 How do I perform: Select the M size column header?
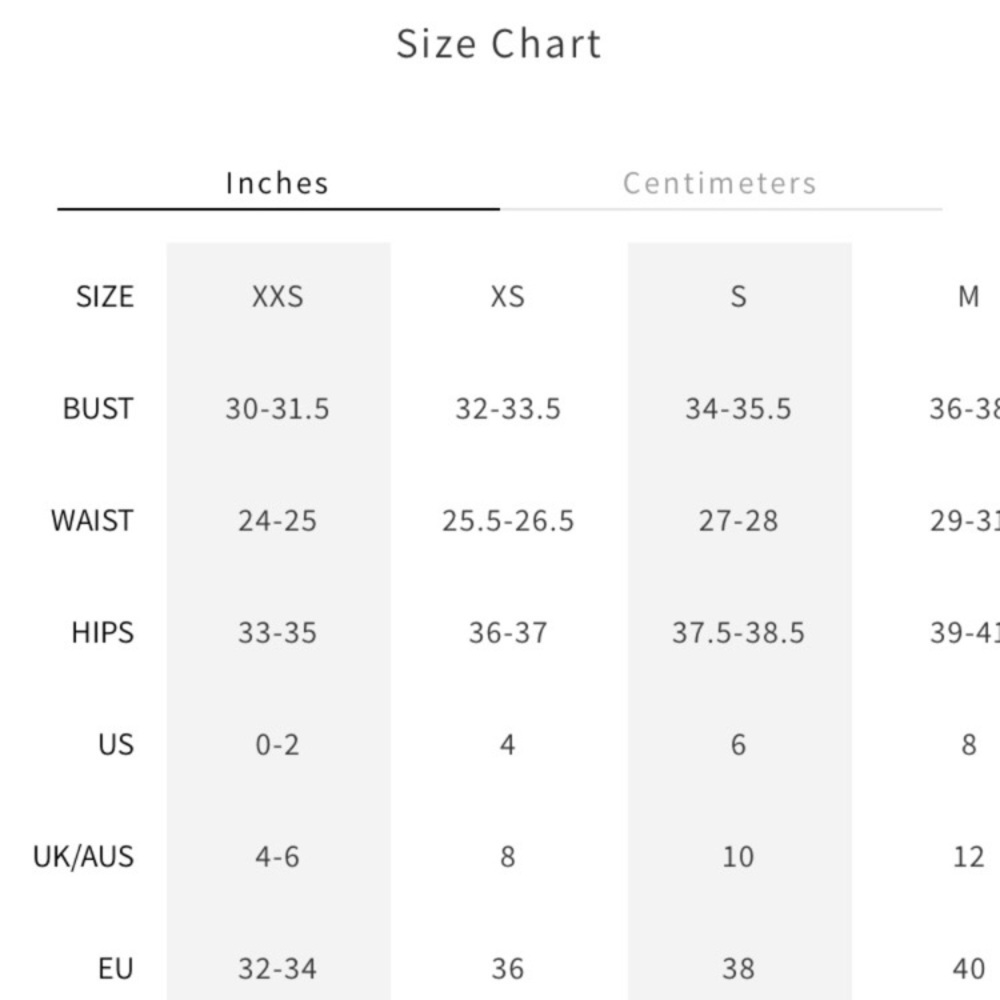click(966, 297)
